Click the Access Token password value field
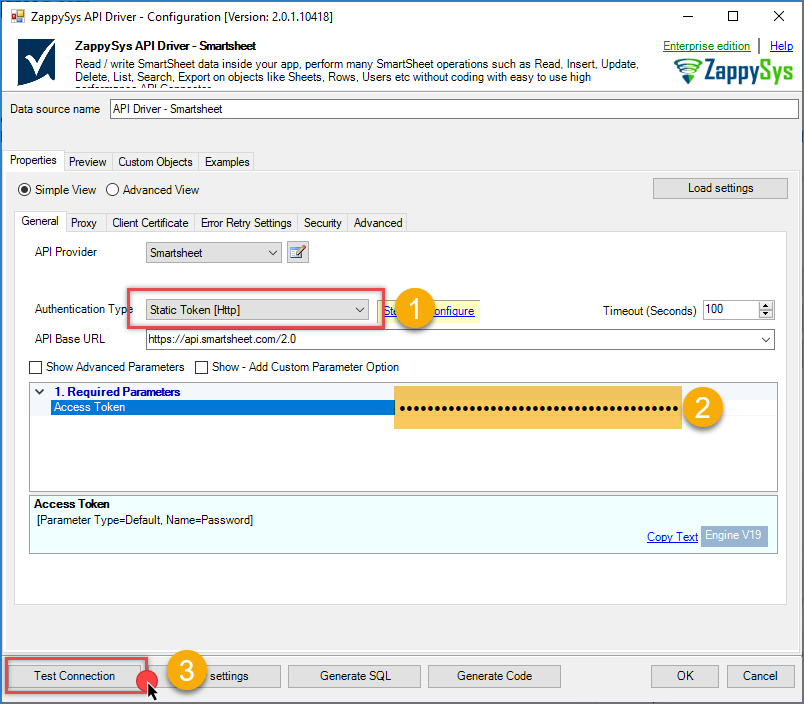804x704 pixels. pos(538,408)
